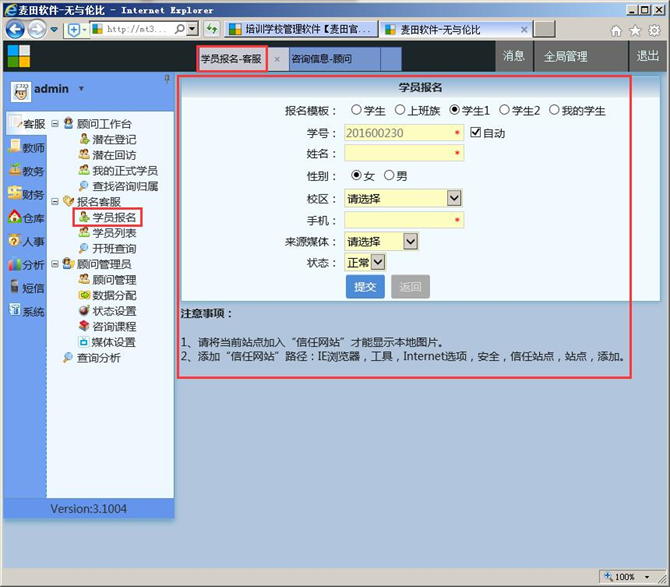The image size is (670, 587).
Task: Select 学生 template radio button
Action: [x=356, y=110]
